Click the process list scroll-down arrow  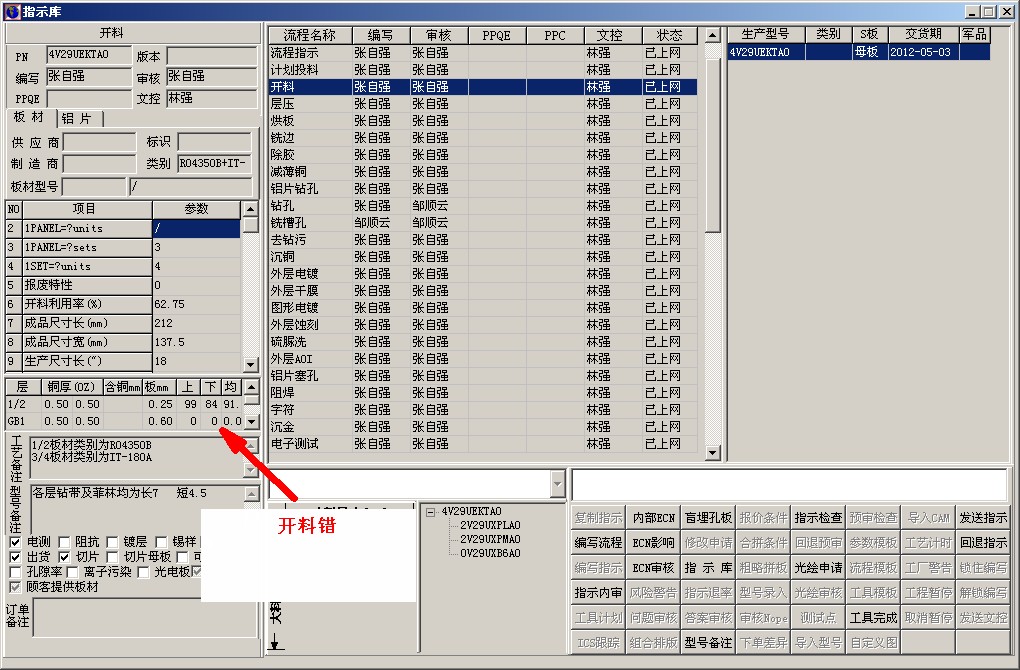713,452
